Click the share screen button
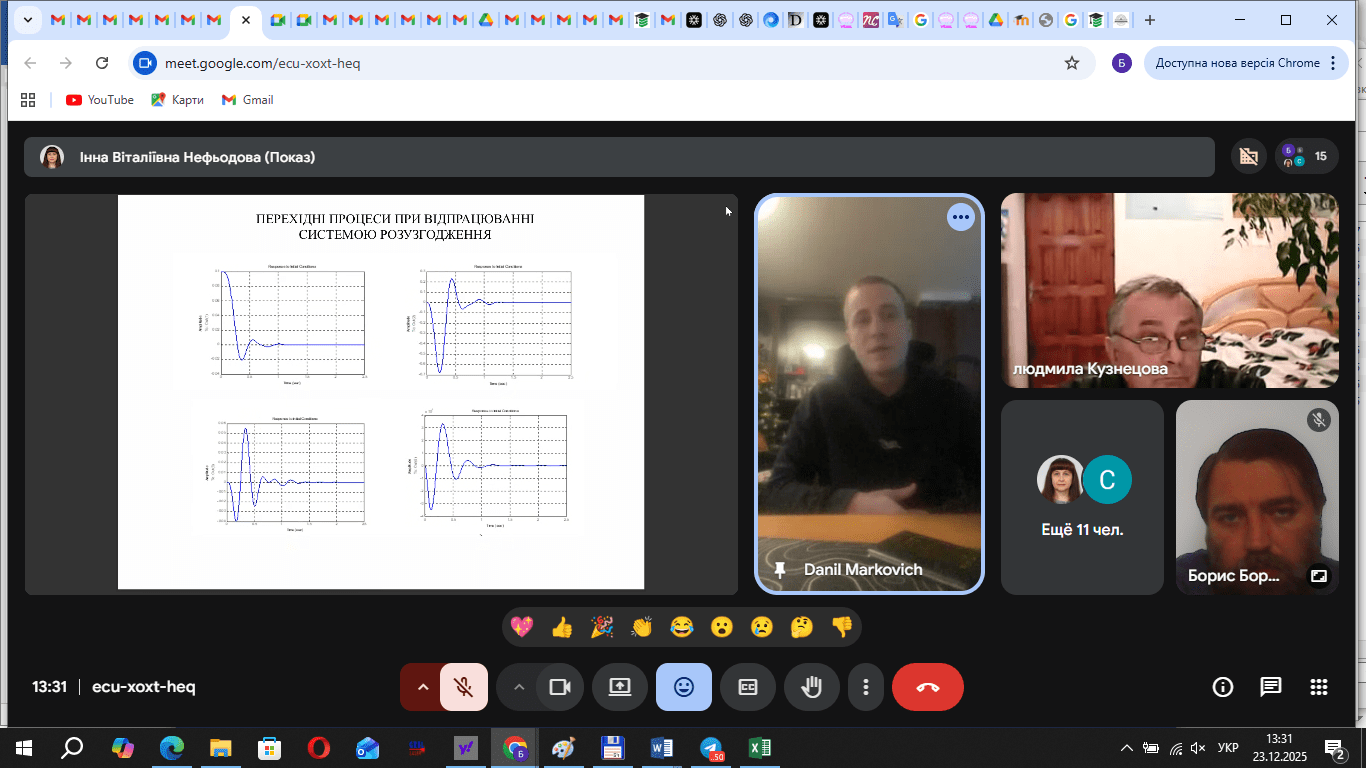Image resolution: width=1366 pixels, height=768 pixels. pos(620,687)
